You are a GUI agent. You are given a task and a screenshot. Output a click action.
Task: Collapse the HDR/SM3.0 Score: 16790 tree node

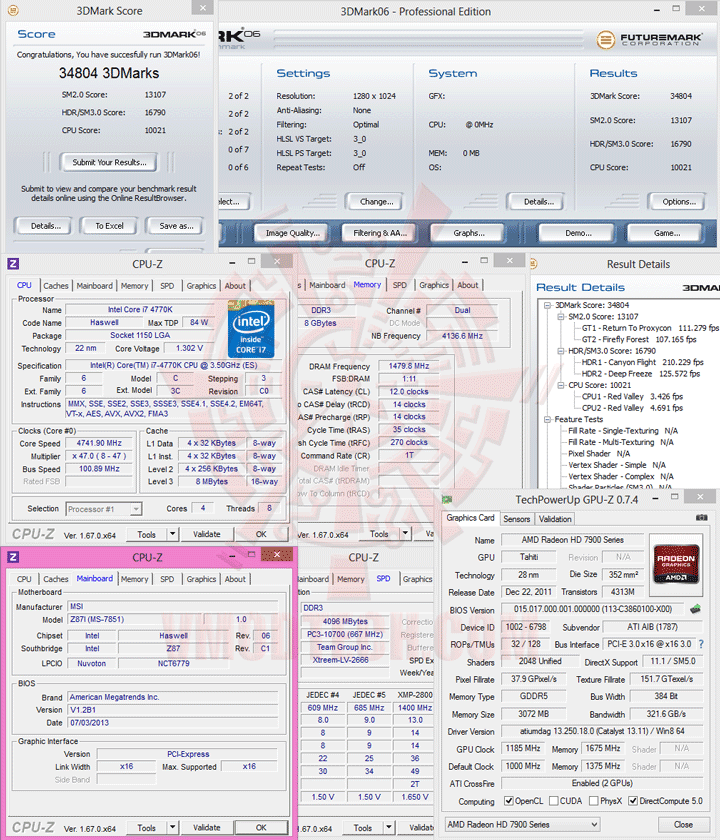click(x=561, y=351)
